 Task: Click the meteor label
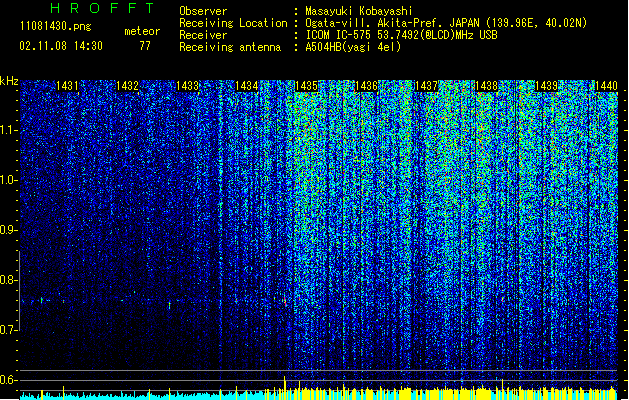pos(142,31)
